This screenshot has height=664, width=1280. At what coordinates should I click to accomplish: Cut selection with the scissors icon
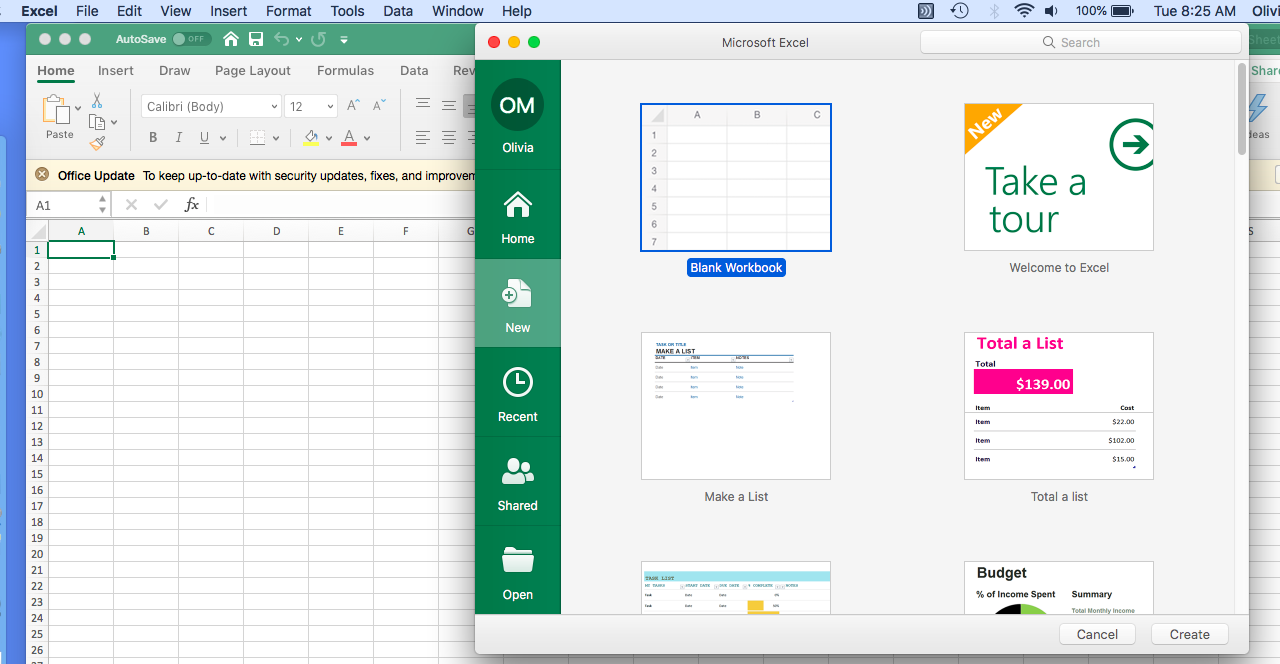click(97, 100)
